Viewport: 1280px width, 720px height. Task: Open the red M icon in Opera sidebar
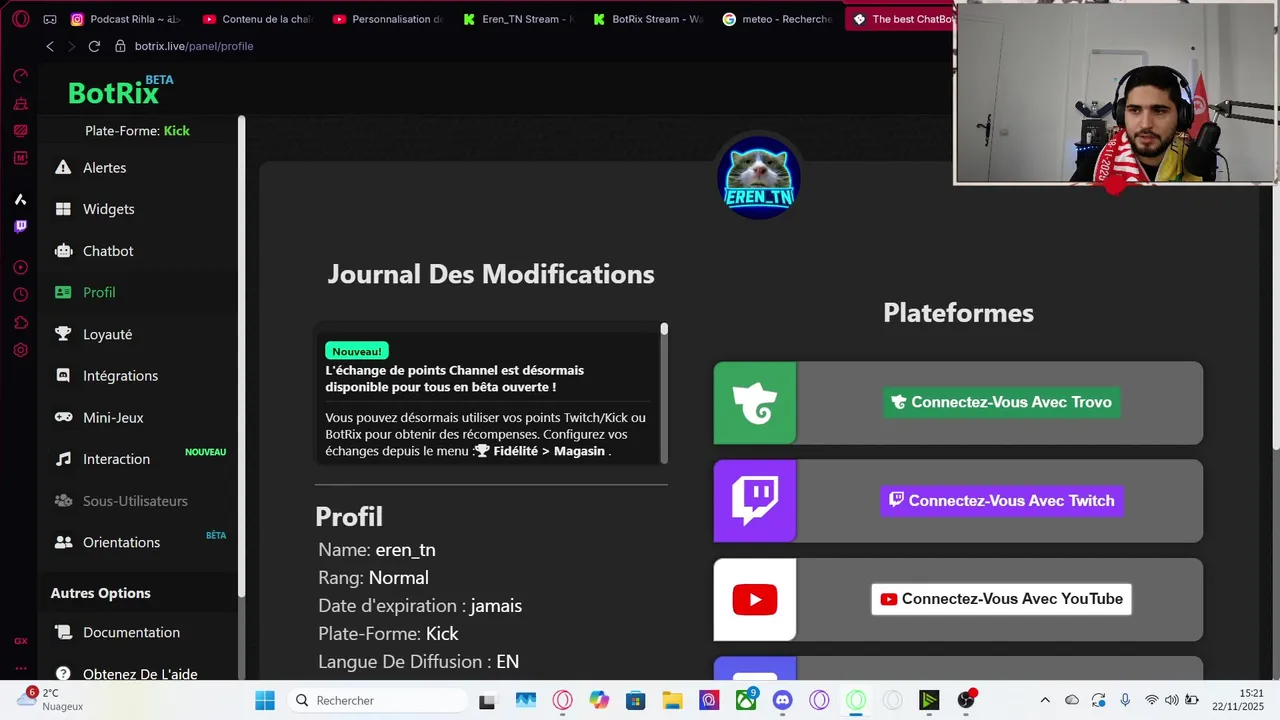point(20,157)
